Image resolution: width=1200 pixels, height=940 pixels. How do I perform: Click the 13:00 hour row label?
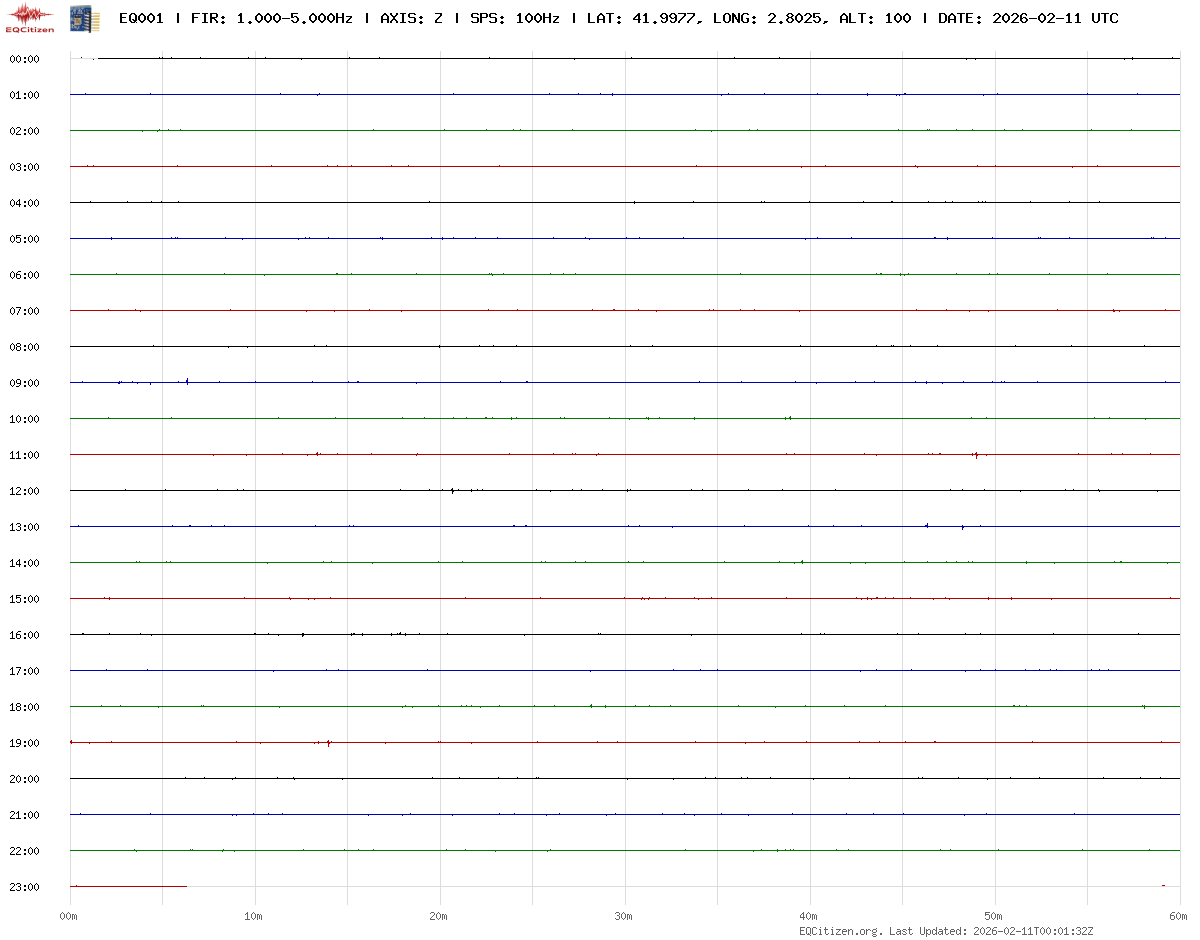tap(24, 527)
